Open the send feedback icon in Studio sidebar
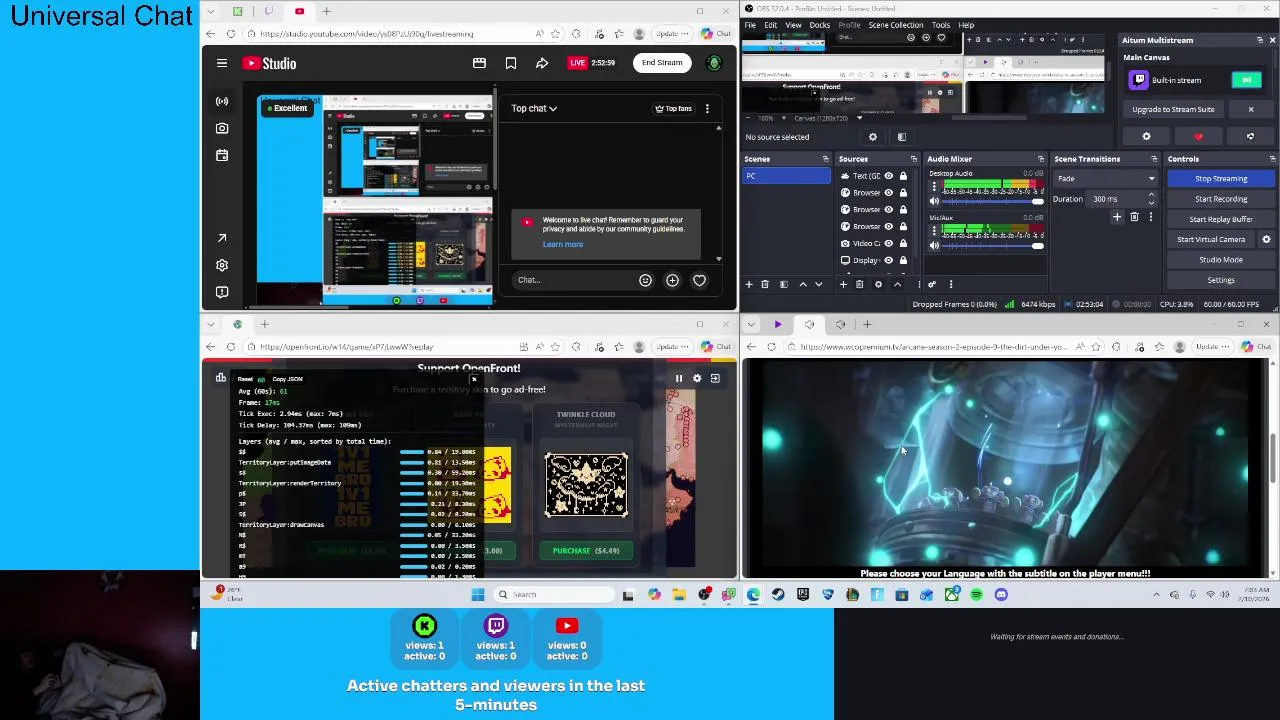This screenshot has height=720, width=1280. [x=222, y=292]
